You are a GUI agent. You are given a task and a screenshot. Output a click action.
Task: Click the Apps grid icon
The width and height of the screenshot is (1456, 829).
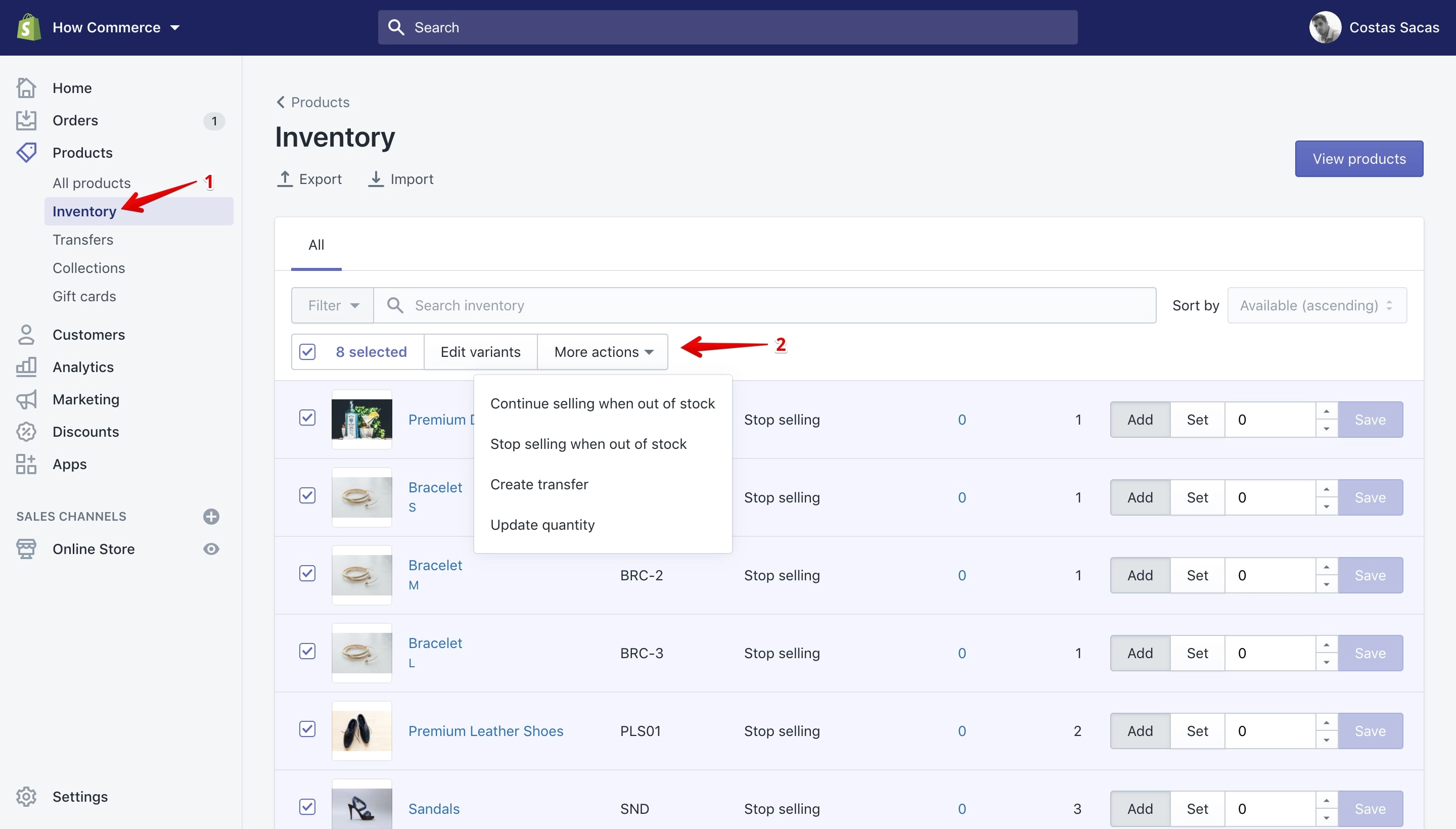pos(26,464)
